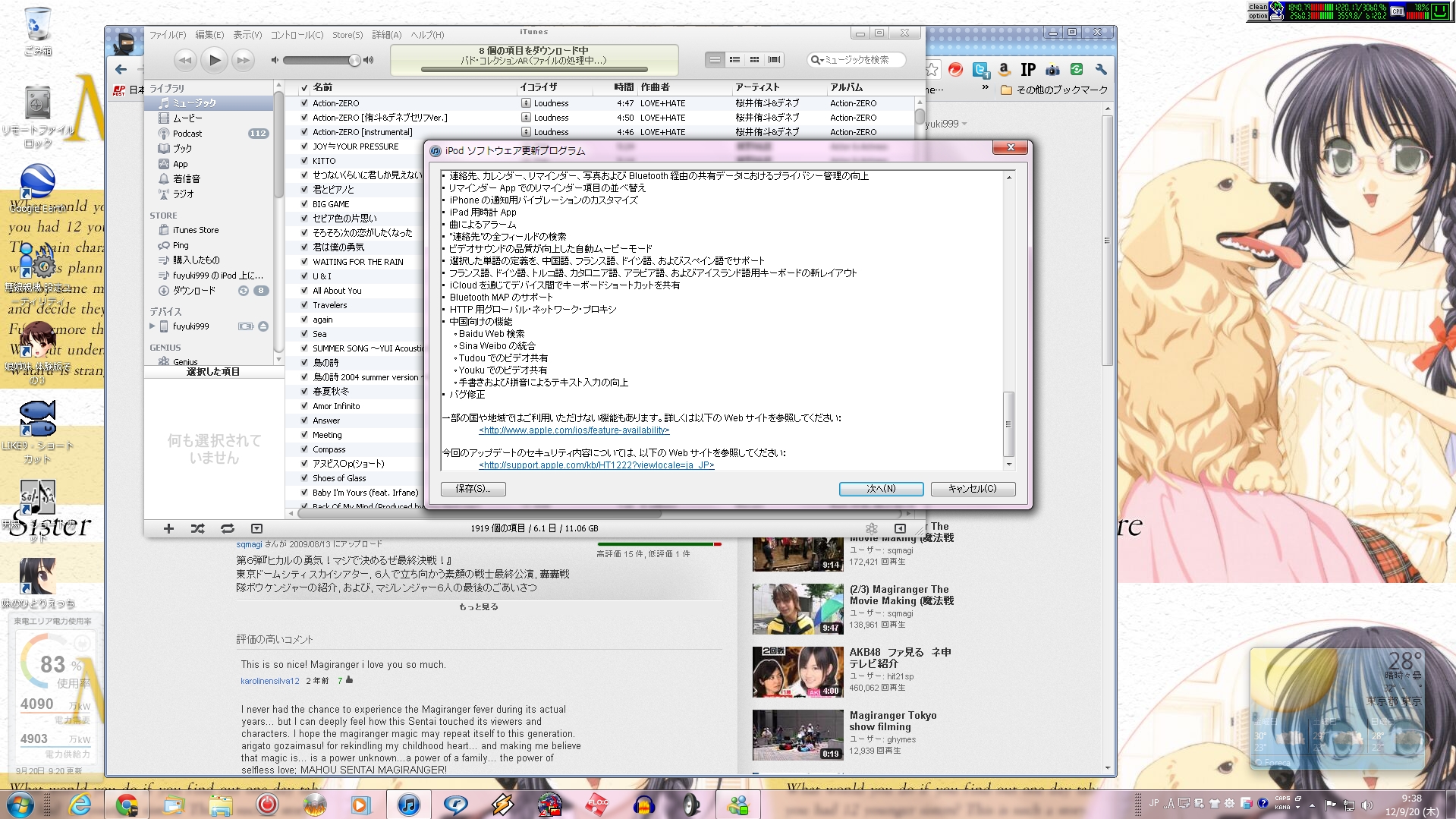Open the ファイル(F) menu
Viewport: 1456px width, 819px height.
click(168, 35)
